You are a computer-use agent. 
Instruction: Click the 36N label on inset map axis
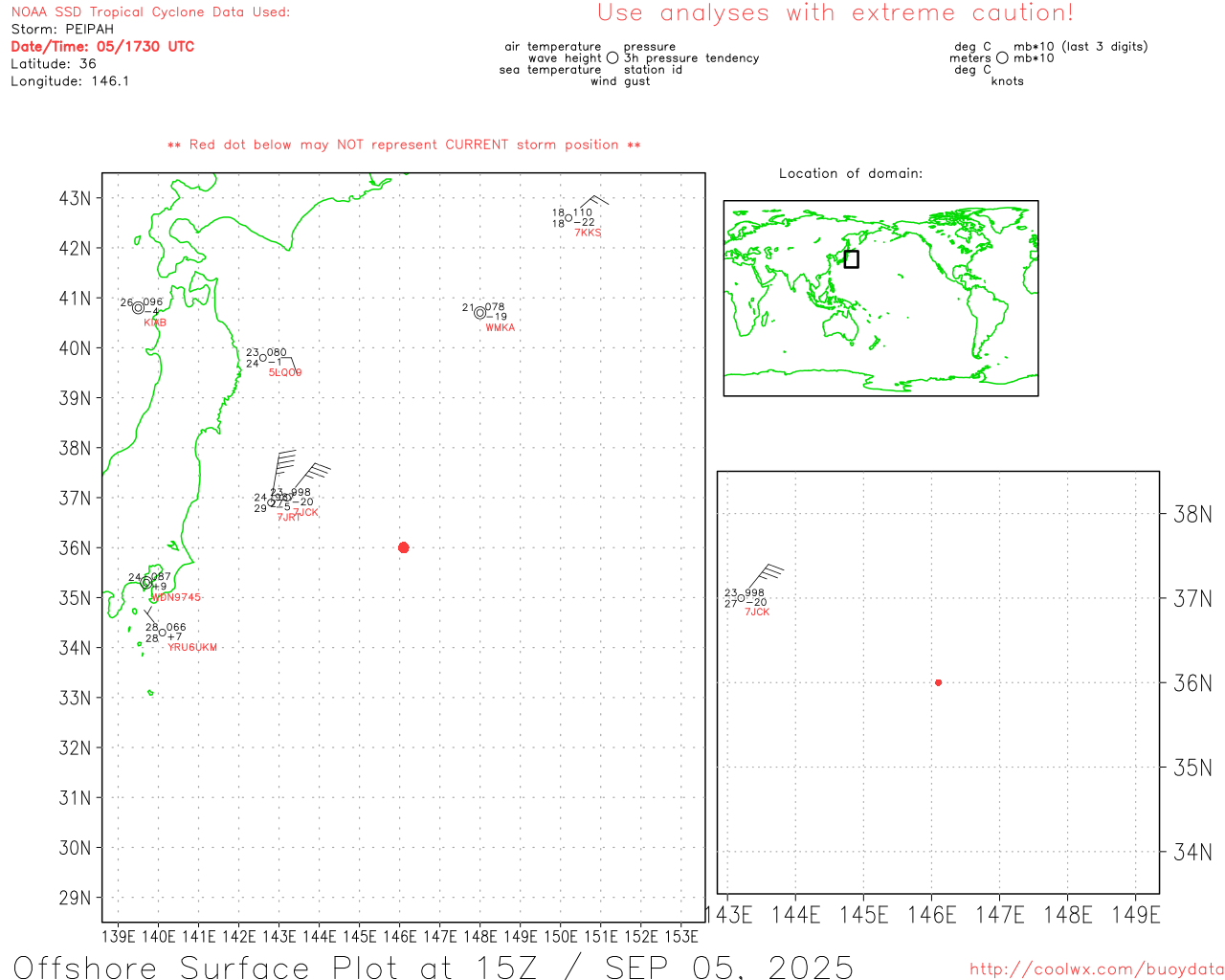coord(1192,683)
